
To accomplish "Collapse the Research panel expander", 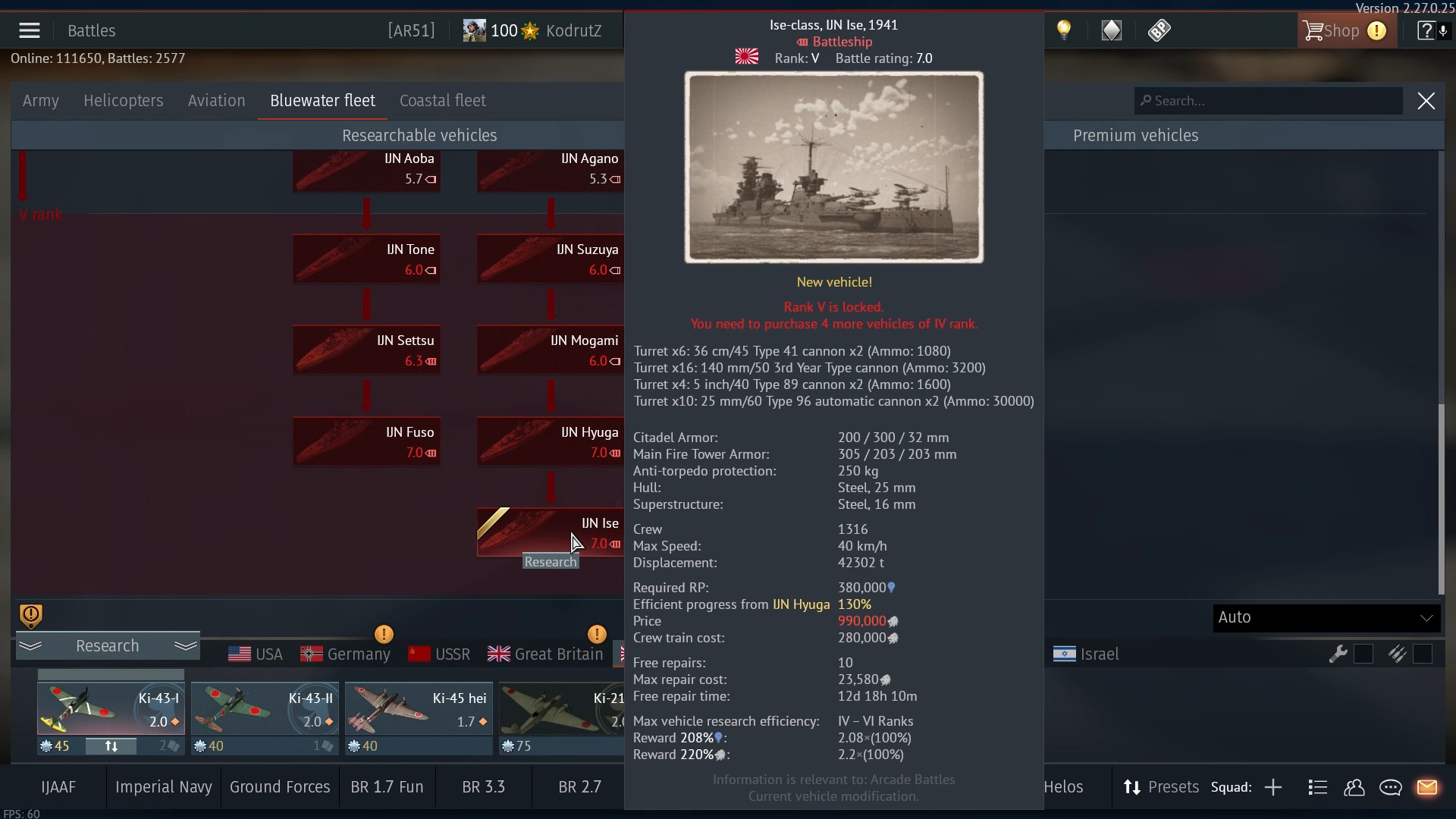I will [108, 646].
